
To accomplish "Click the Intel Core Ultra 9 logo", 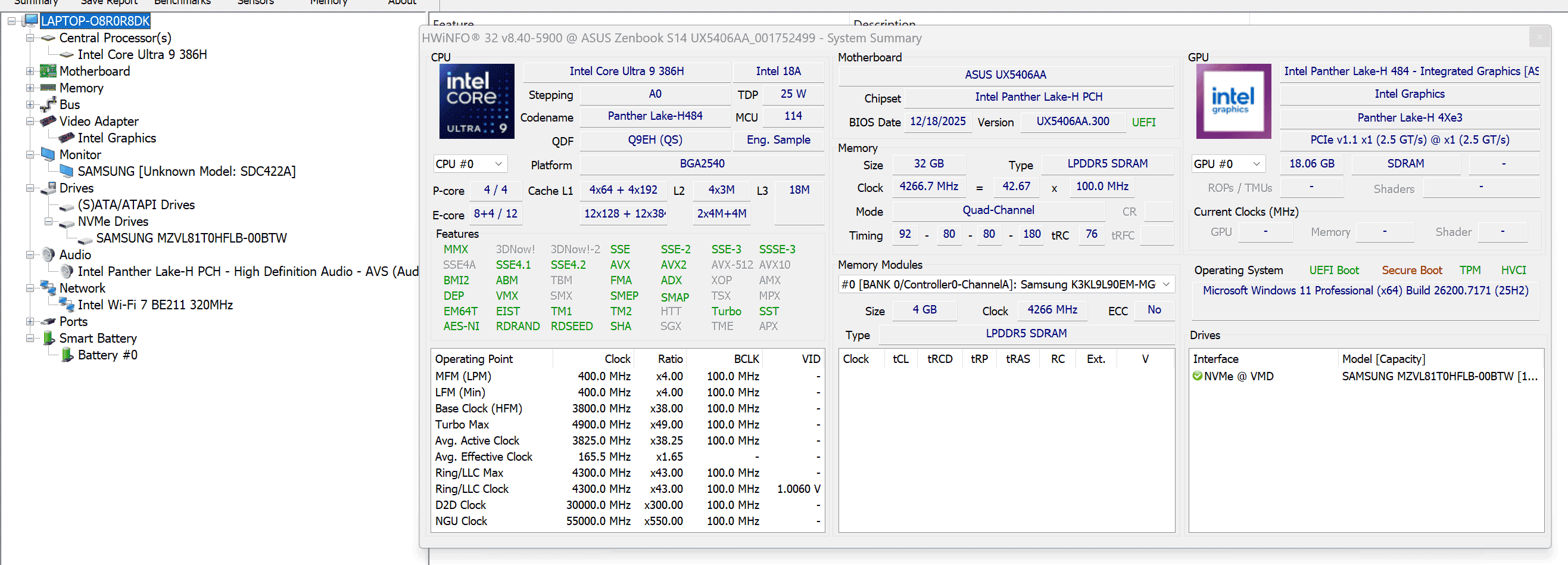I will coord(476,101).
